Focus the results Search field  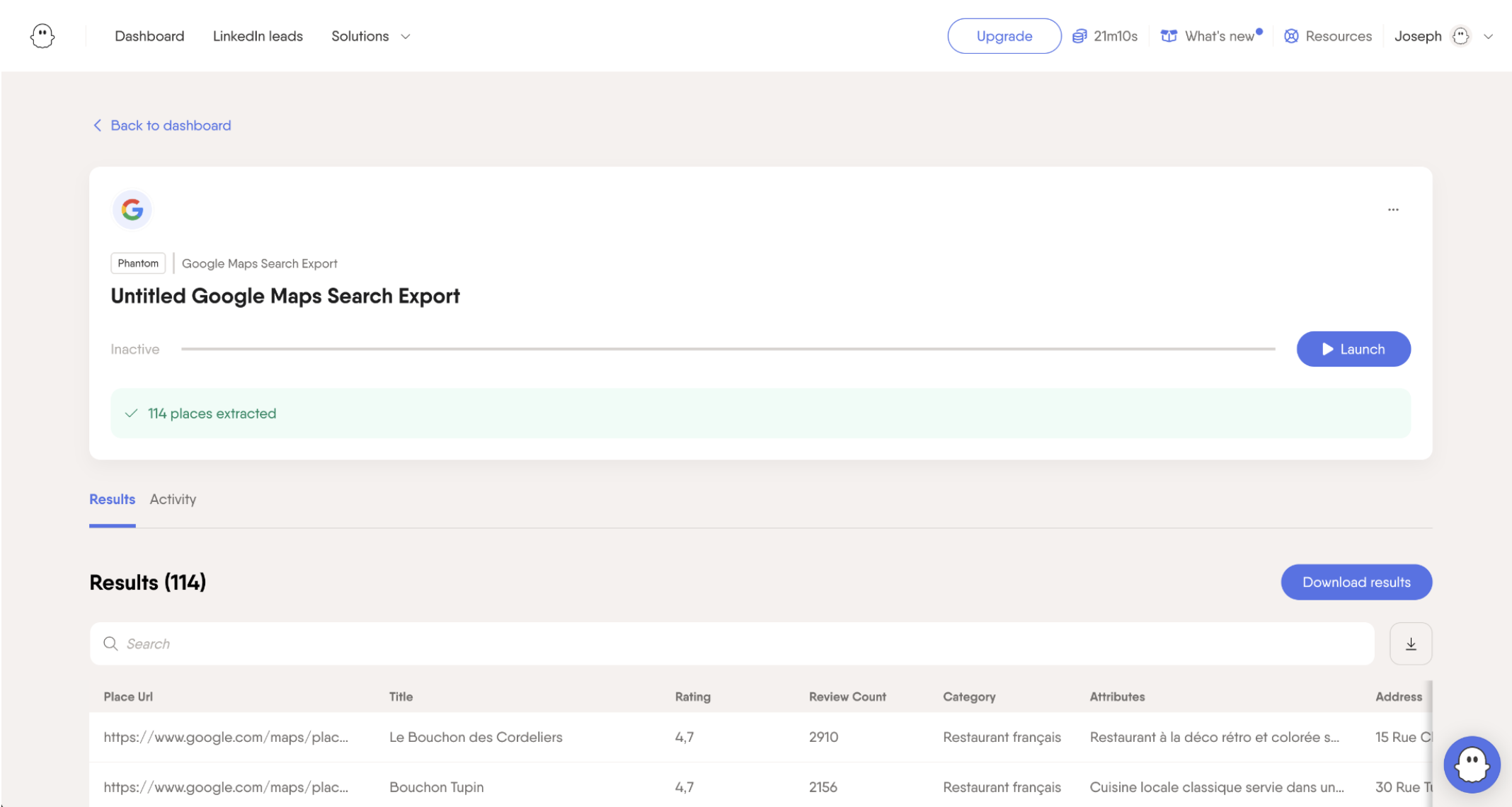click(x=732, y=643)
